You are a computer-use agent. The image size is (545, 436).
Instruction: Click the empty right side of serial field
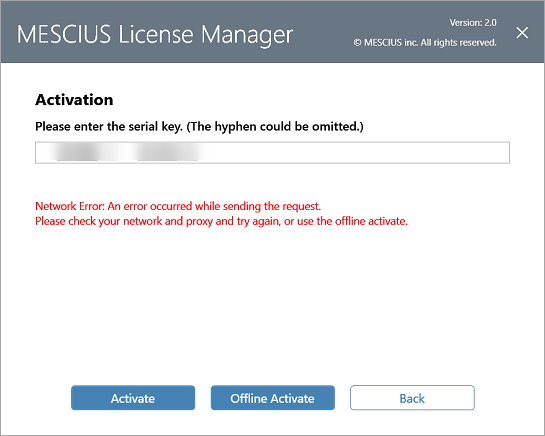(358, 153)
